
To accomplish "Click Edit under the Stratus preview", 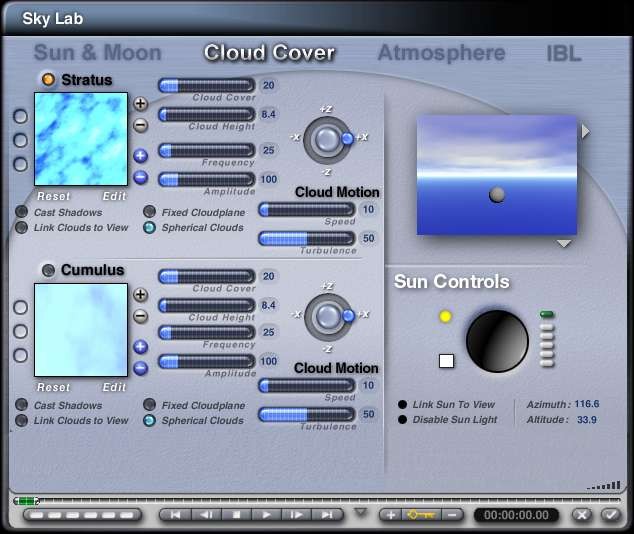I will pos(114,196).
